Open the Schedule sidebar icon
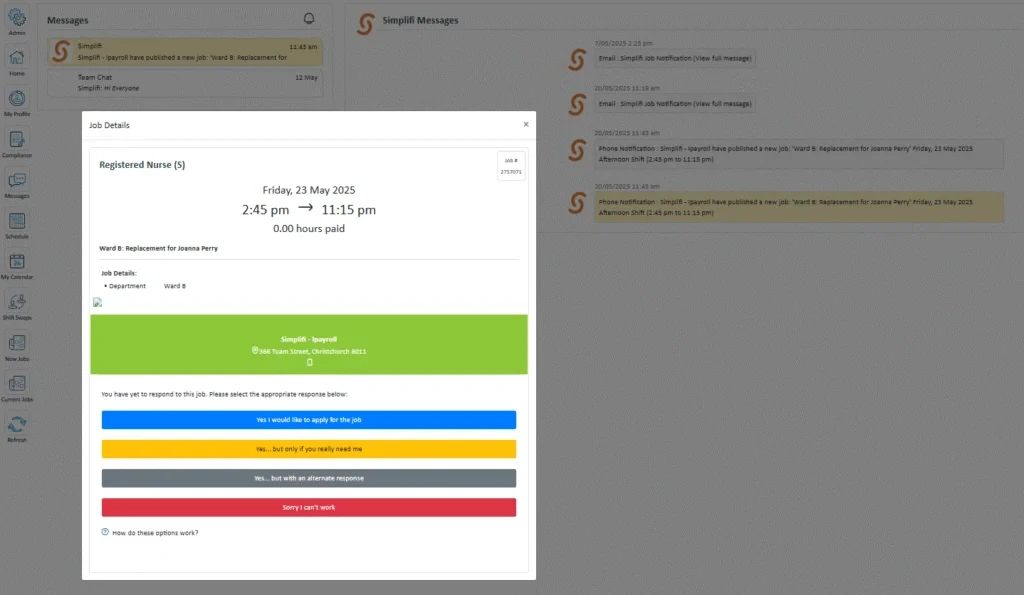Screen dimensions: 1024x595 click(17, 221)
